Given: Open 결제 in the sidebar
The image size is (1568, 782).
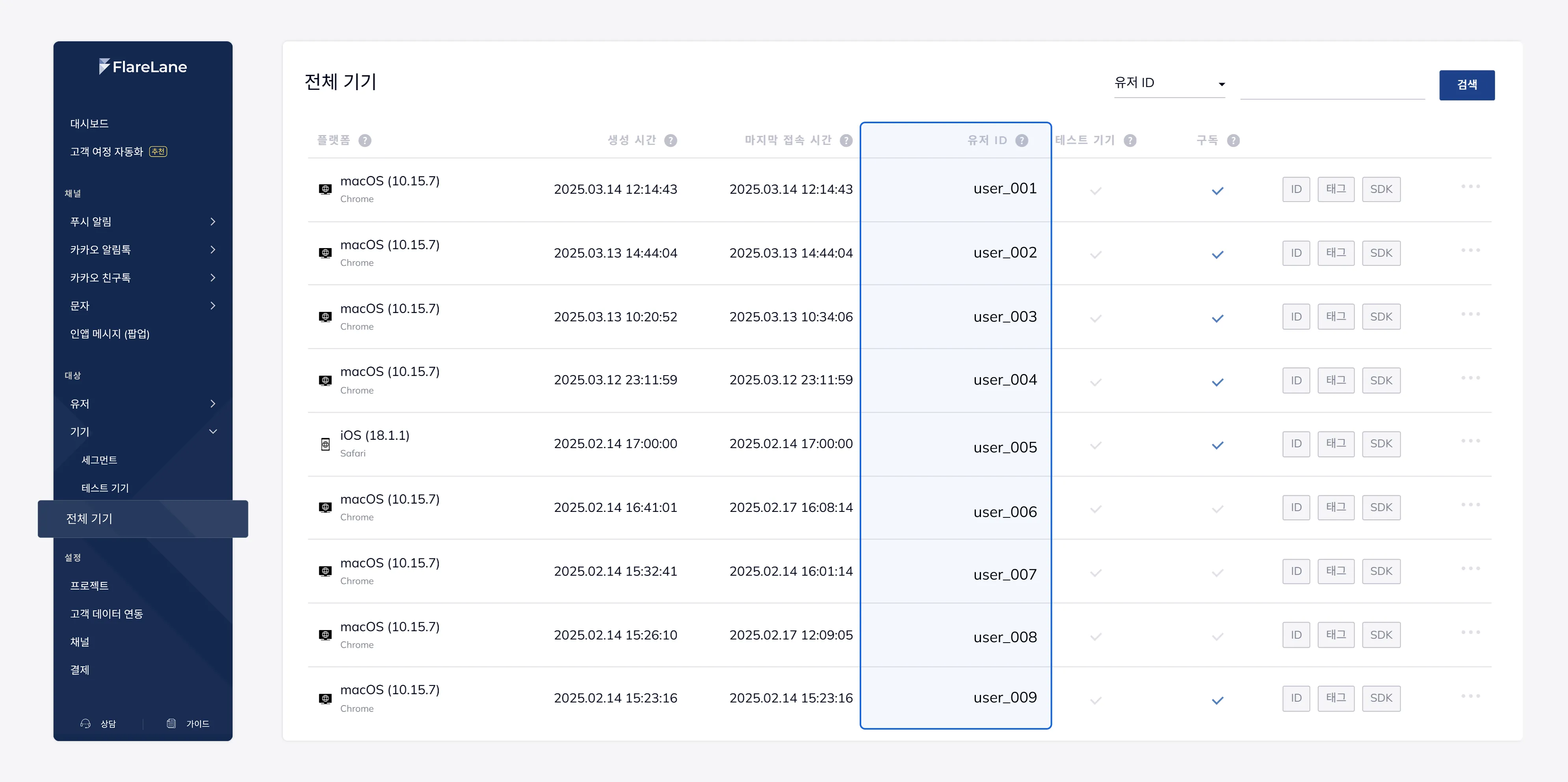Looking at the screenshot, I should pyautogui.click(x=80, y=669).
